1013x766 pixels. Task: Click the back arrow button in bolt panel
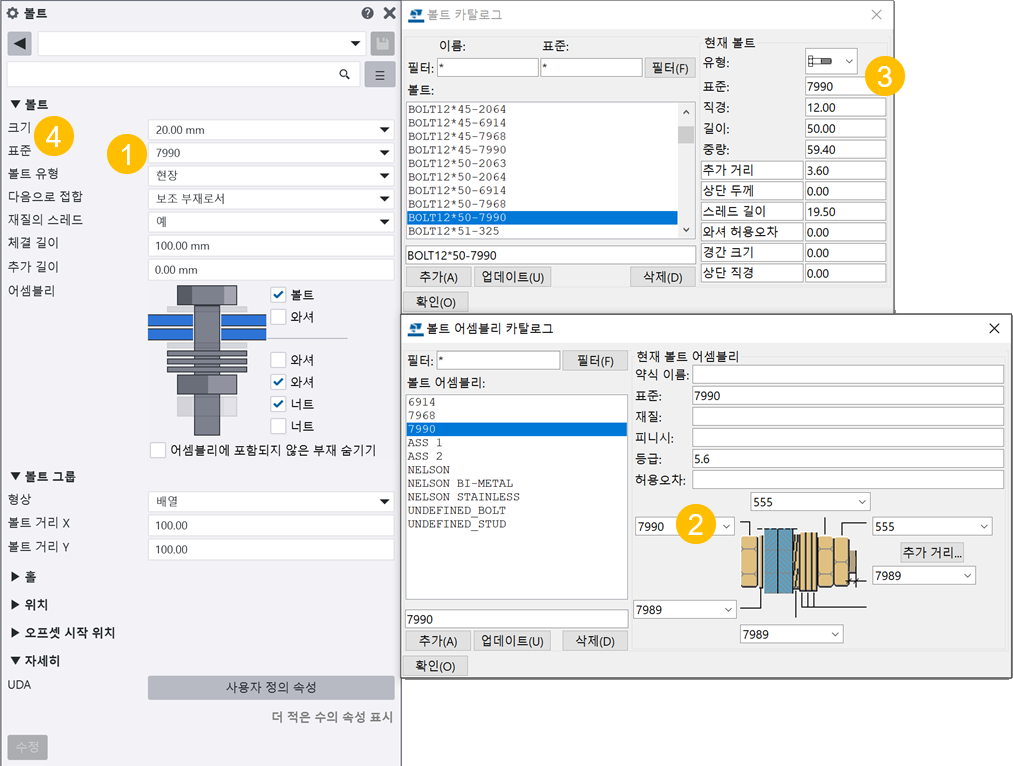click(x=19, y=44)
